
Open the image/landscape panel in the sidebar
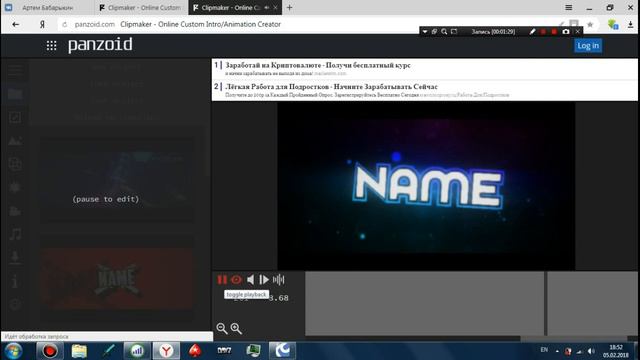(15, 141)
